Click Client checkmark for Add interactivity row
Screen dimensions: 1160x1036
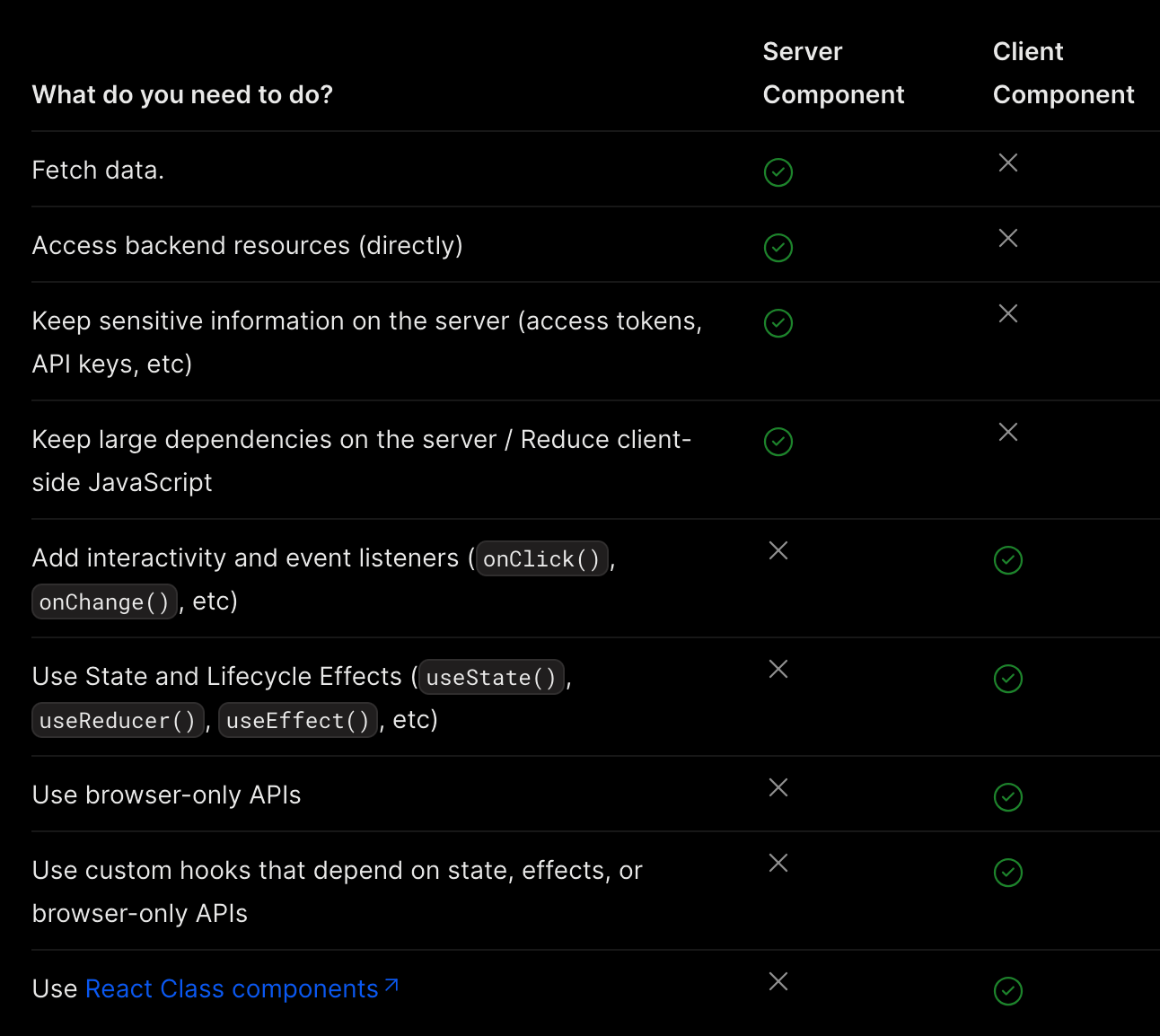tap(1007, 560)
